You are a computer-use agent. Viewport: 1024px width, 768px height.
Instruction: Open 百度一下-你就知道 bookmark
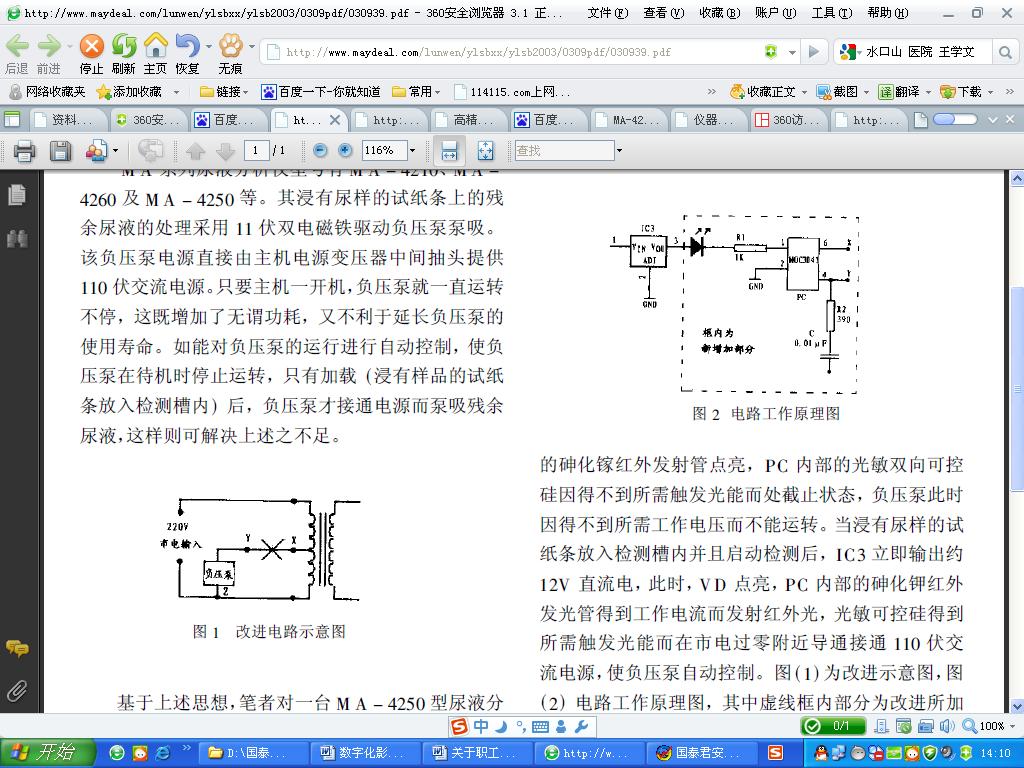(321, 92)
